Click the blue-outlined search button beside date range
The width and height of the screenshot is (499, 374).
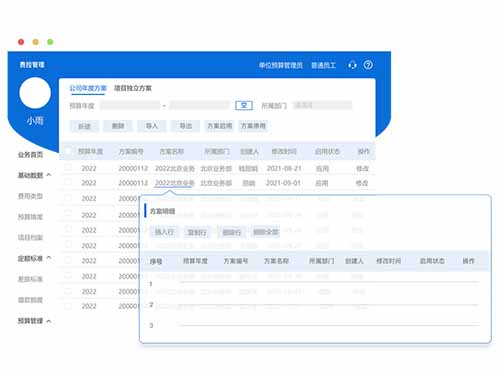pyautogui.click(x=244, y=106)
